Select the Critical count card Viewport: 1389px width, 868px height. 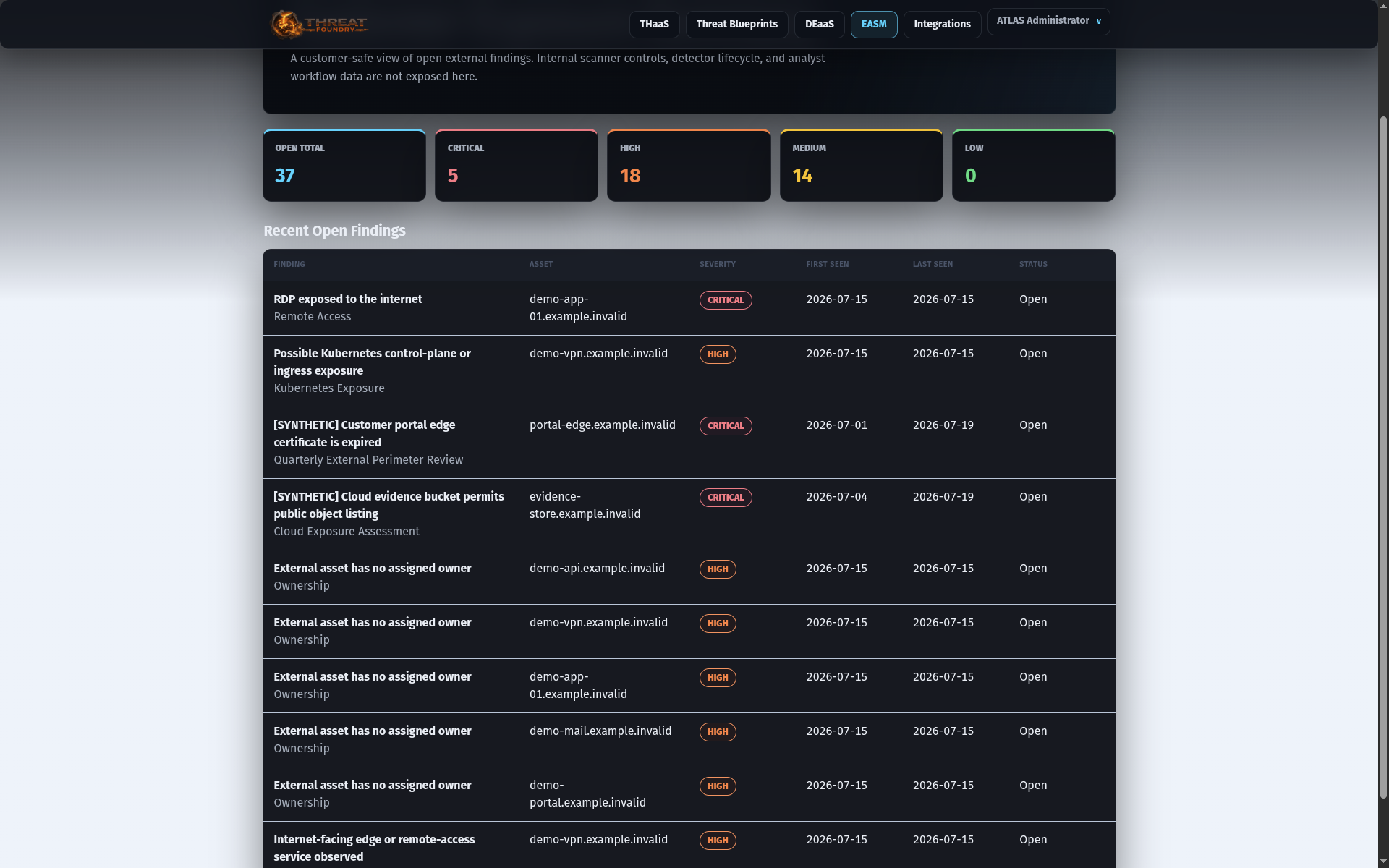(517, 166)
